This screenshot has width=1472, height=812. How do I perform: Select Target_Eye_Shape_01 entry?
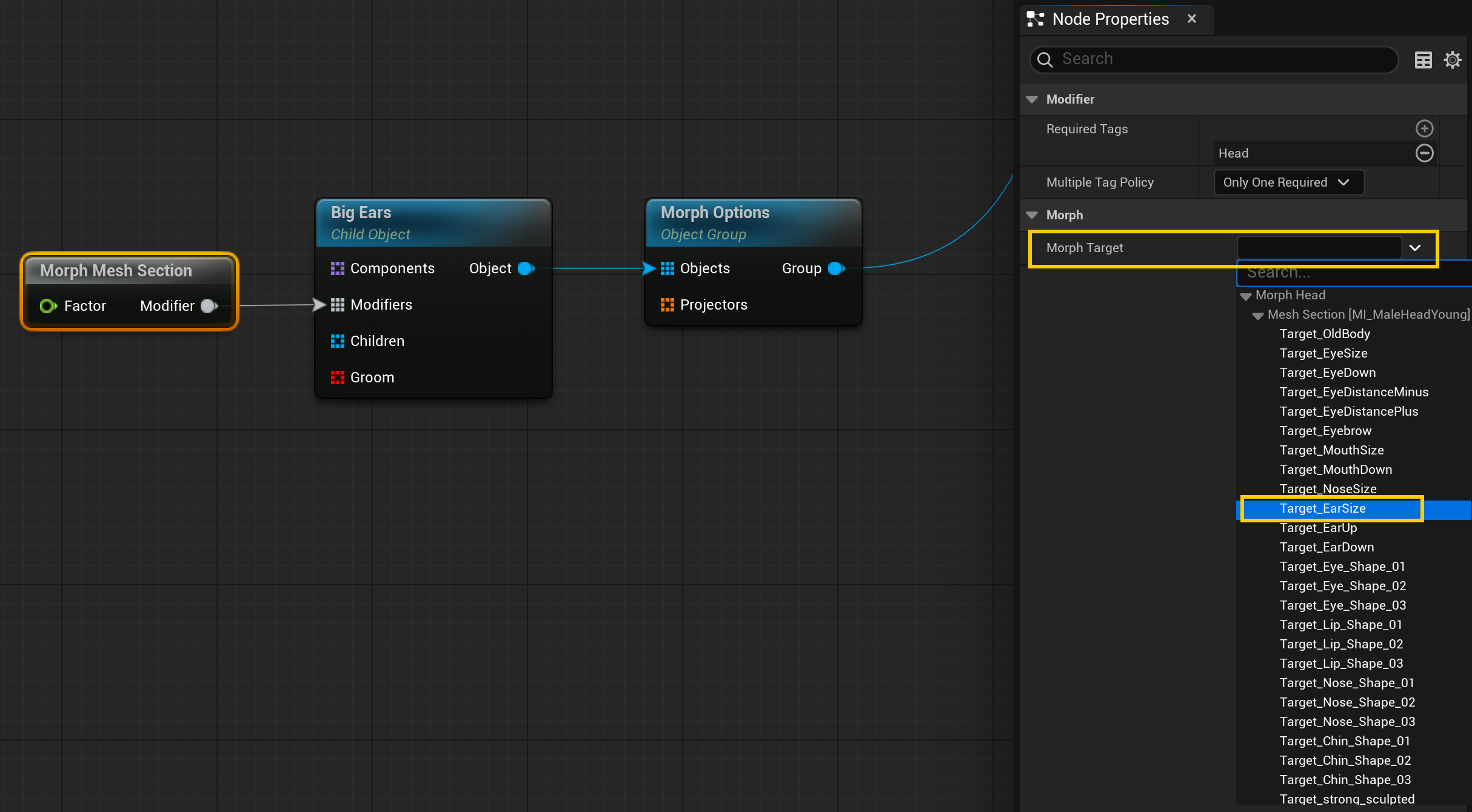coord(1342,567)
